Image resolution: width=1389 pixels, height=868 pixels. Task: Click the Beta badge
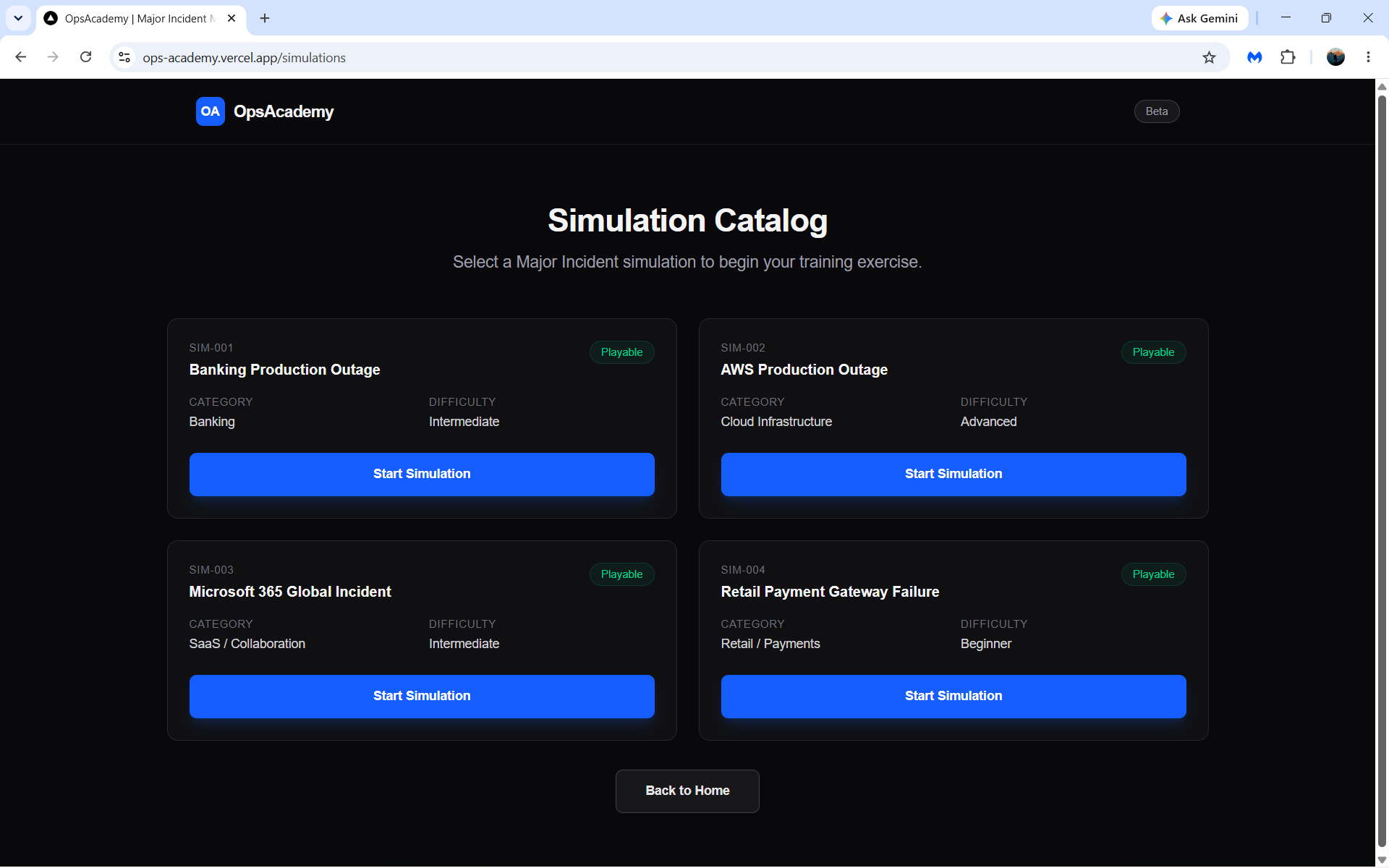click(1156, 111)
